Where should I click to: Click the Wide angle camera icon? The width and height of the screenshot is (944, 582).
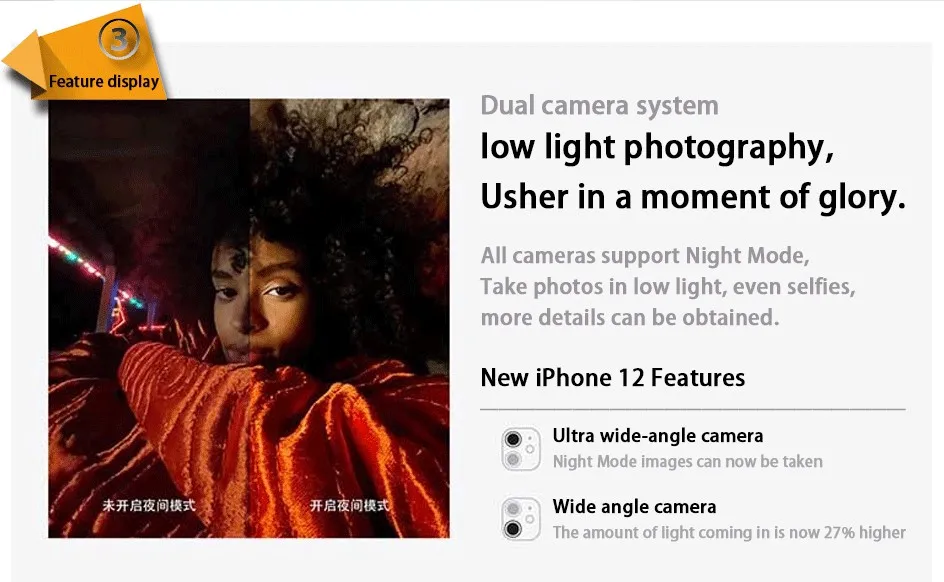click(x=521, y=519)
